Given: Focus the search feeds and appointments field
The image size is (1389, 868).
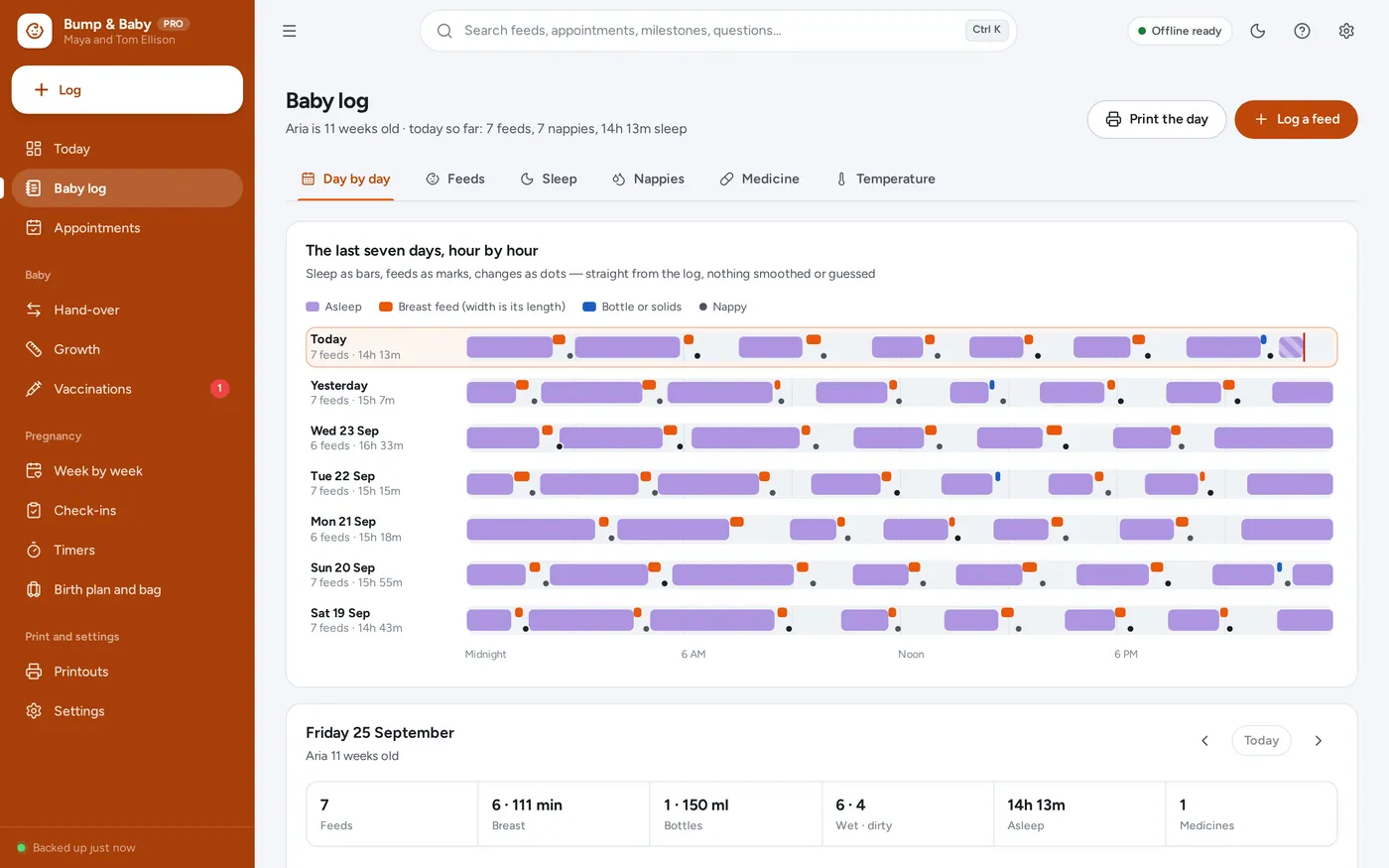Looking at the screenshot, I should pos(718,31).
